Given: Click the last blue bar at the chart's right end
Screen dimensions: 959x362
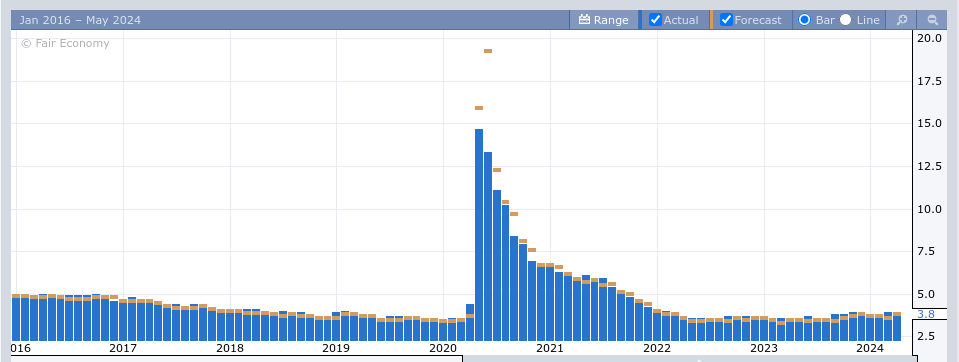Looking at the screenshot, I should pos(897,328).
